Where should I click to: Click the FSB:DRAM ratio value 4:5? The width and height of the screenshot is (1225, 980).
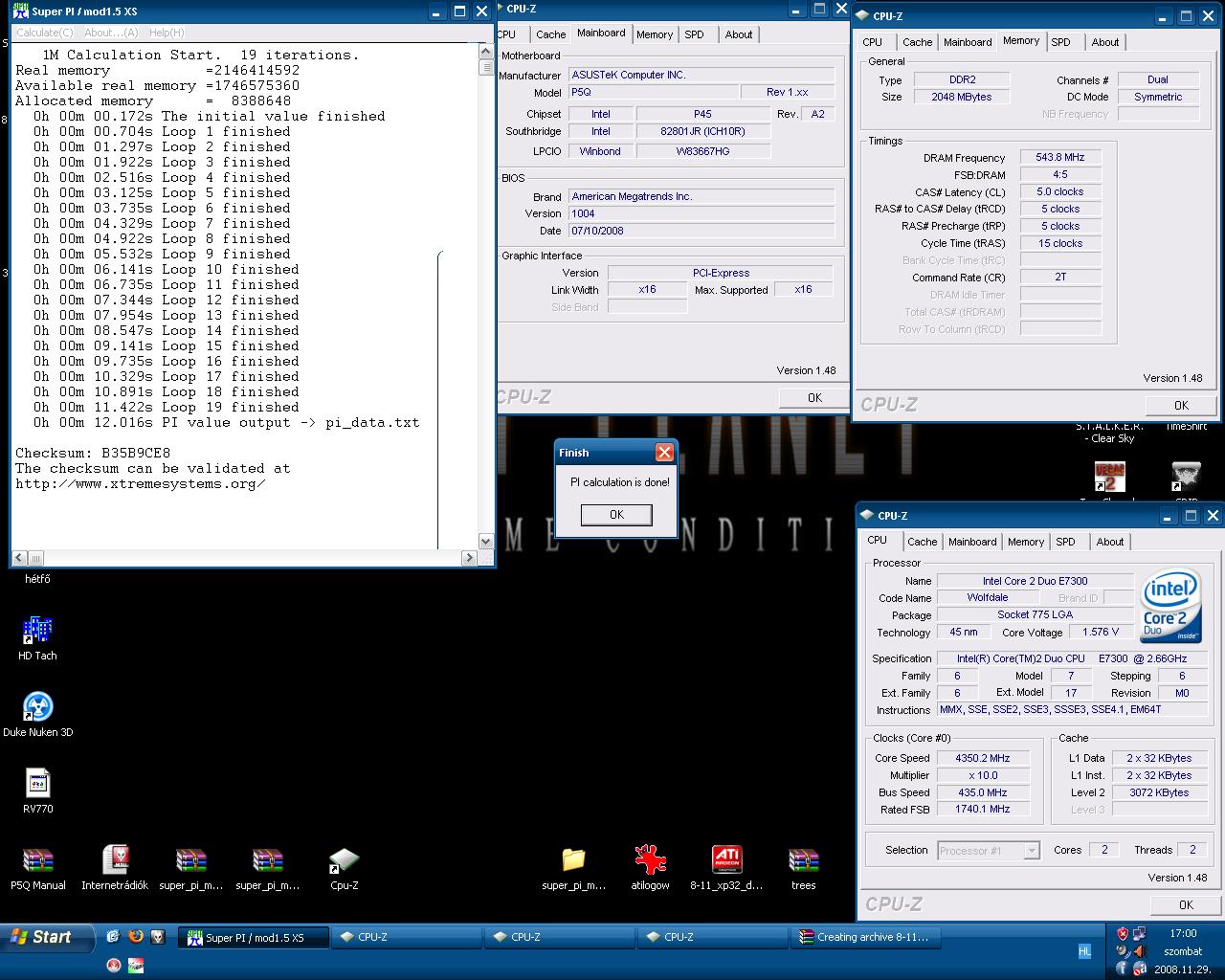tap(1060, 174)
